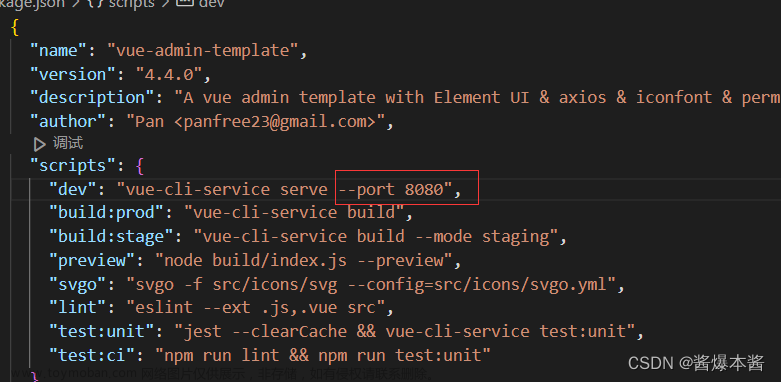Click the "description" key text
Screen dimensions: 781x382
coord(93,98)
